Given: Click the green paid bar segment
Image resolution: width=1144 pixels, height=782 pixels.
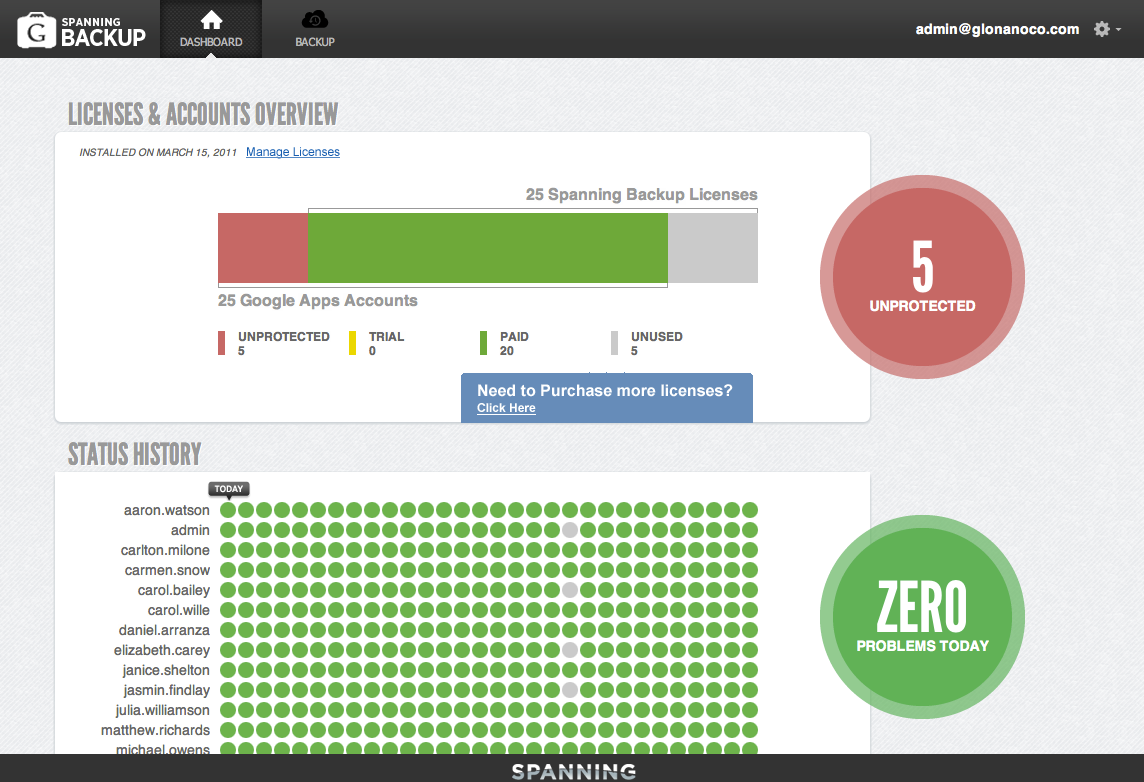Looking at the screenshot, I should [487, 247].
